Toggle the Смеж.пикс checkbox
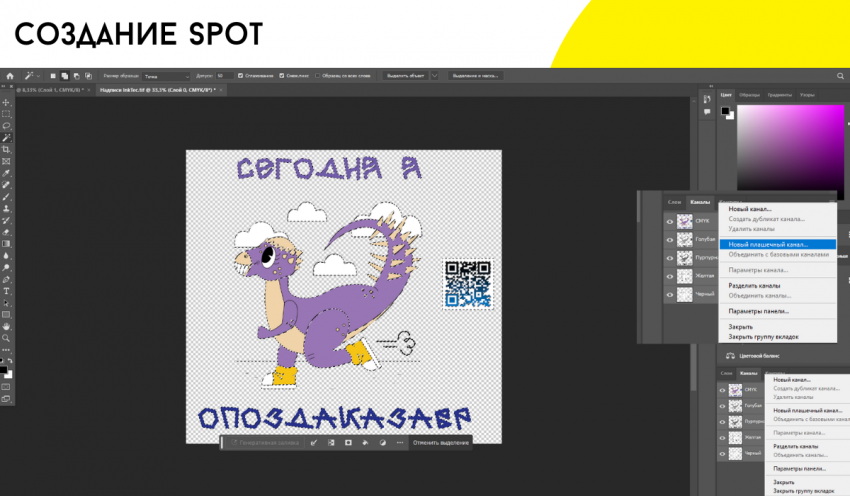The width and height of the screenshot is (850, 496). 282,76
